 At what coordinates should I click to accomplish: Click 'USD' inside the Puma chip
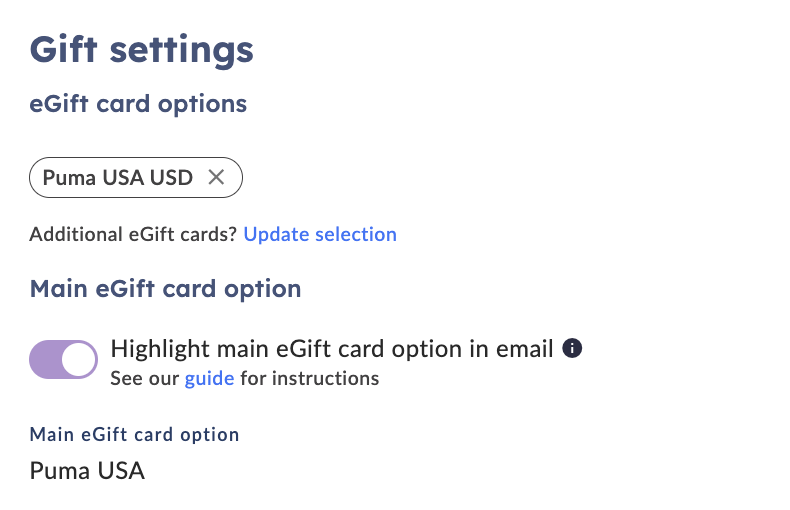[171, 177]
